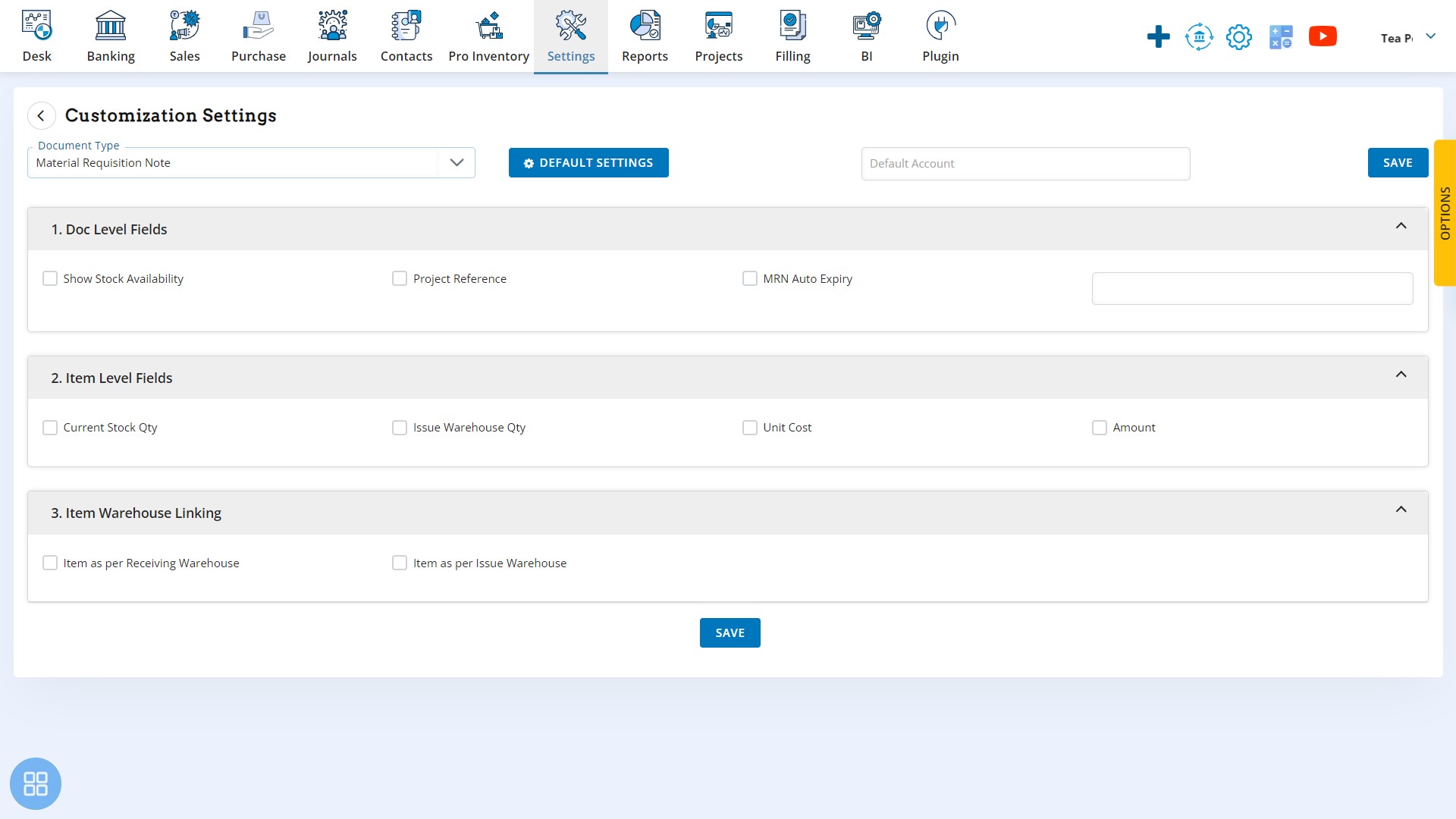Click the DEFAULT SETTINGS button

tap(588, 162)
